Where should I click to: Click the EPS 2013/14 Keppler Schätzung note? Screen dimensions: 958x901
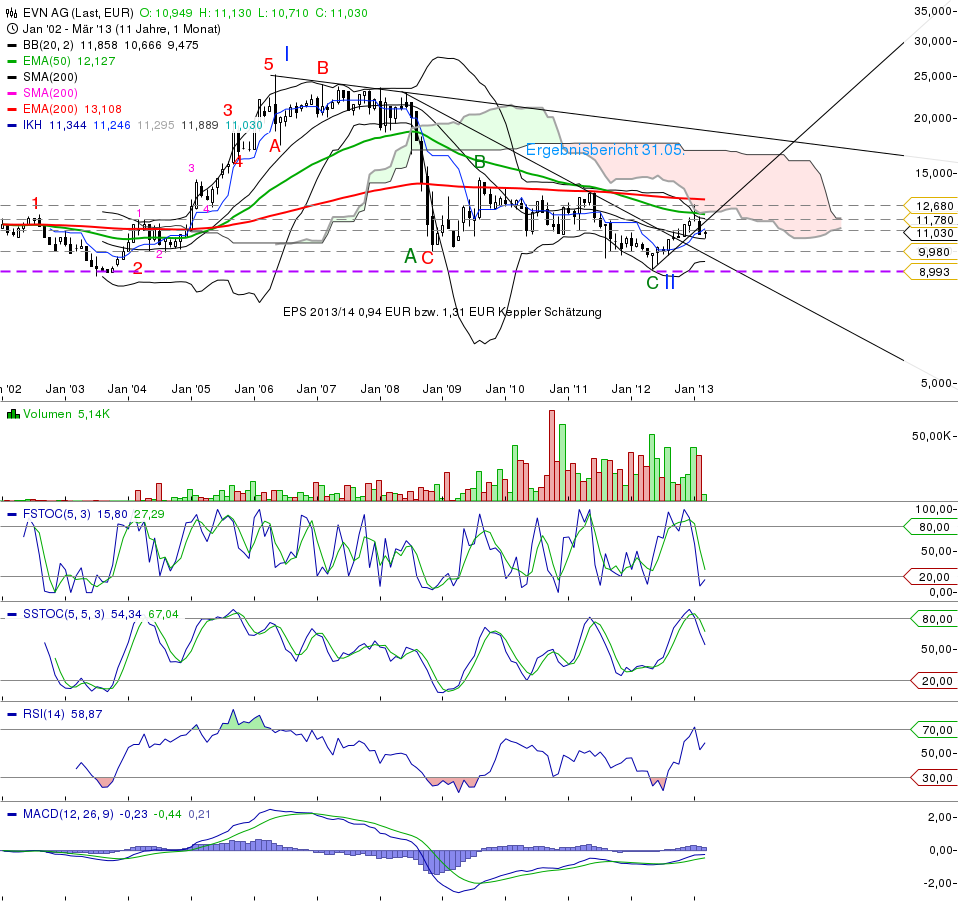(x=443, y=312)
